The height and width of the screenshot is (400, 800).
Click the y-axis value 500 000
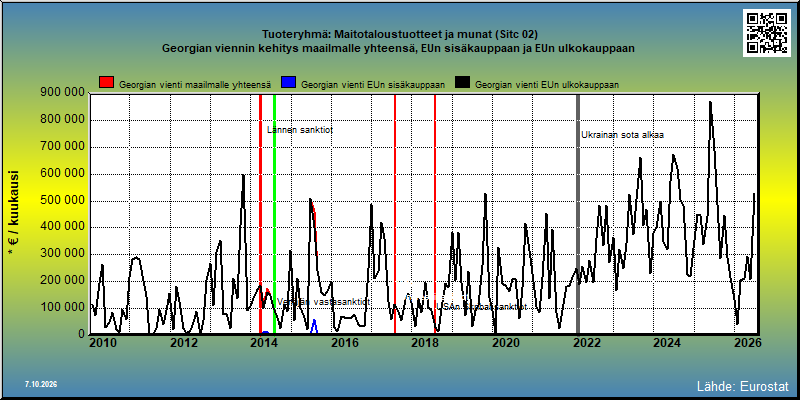click(x=62, y=201)
